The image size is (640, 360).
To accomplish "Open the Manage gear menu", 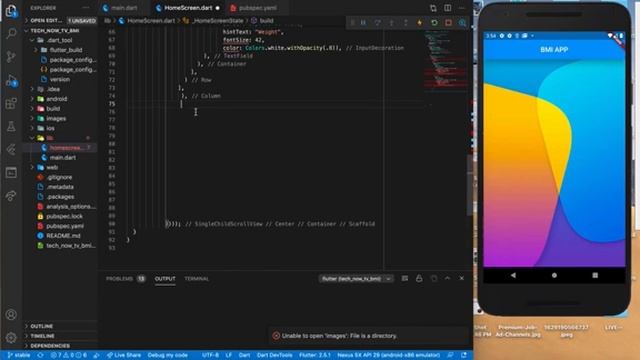I will [x=11, y=338].
